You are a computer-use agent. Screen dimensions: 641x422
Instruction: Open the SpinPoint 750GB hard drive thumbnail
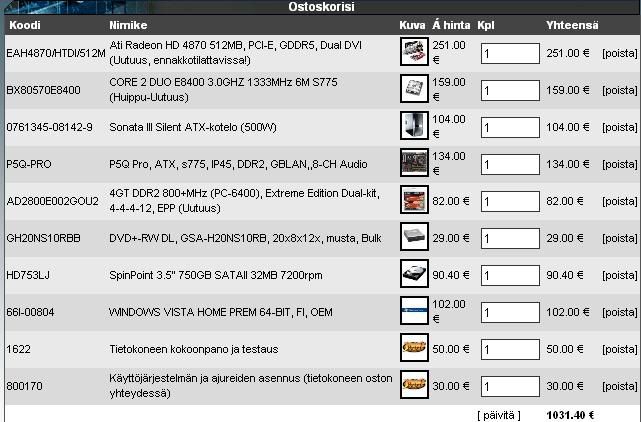point(414,274)
